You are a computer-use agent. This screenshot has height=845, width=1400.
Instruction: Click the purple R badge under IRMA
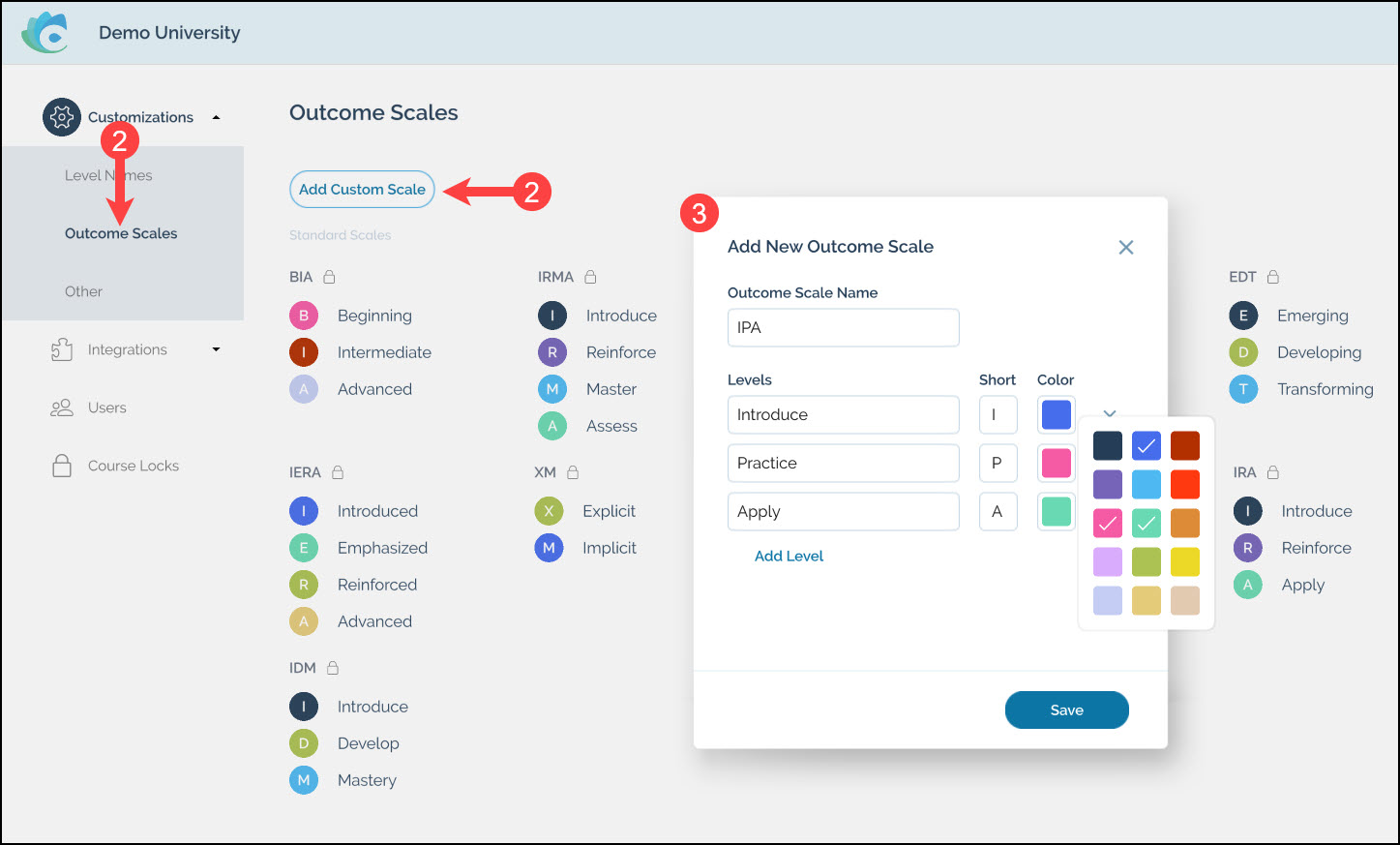coord(552,352)
